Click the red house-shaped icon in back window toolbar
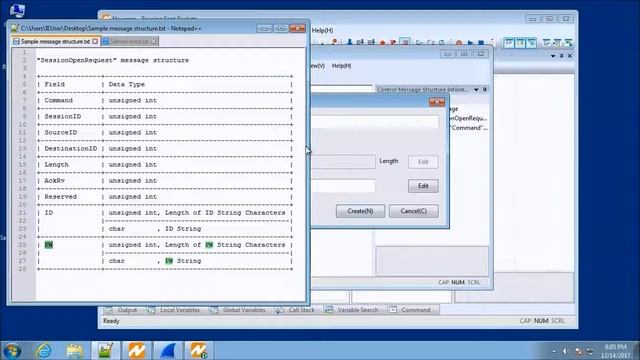 [382, 42]
